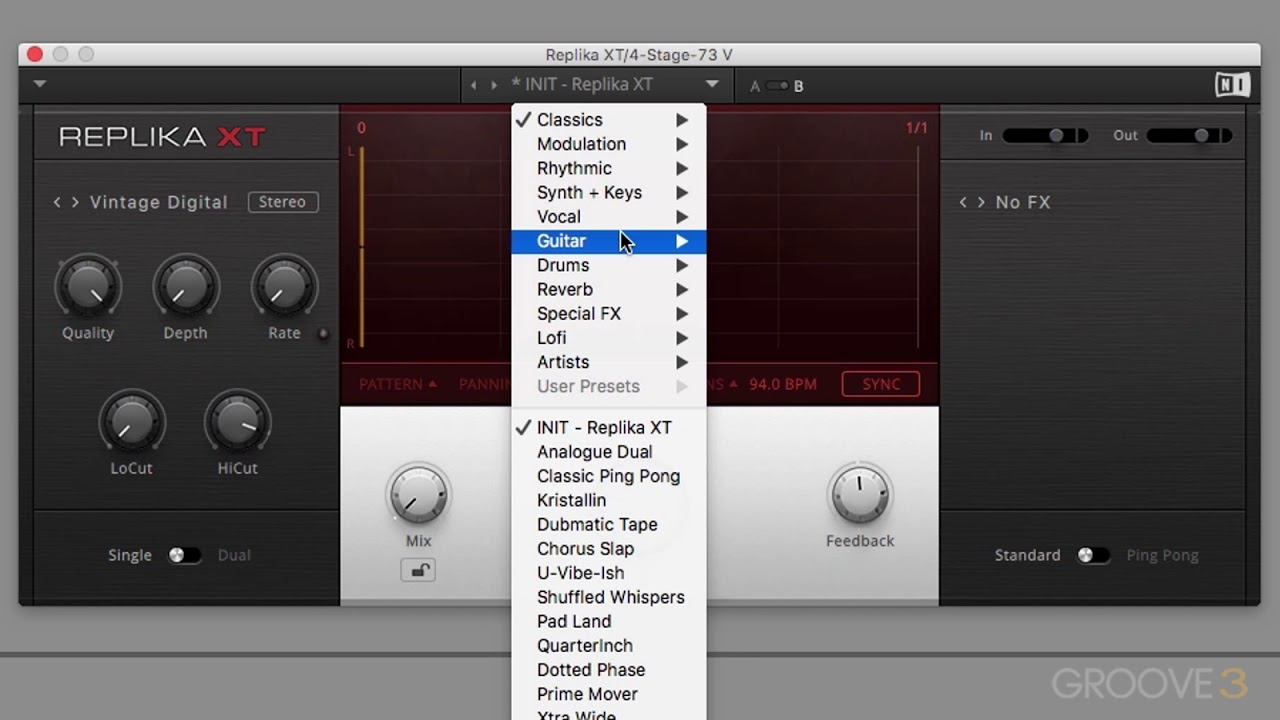Choose the Classic Ping Pong preset
The width and height of the screenshot is (1280, 720).
pos(608,476)
